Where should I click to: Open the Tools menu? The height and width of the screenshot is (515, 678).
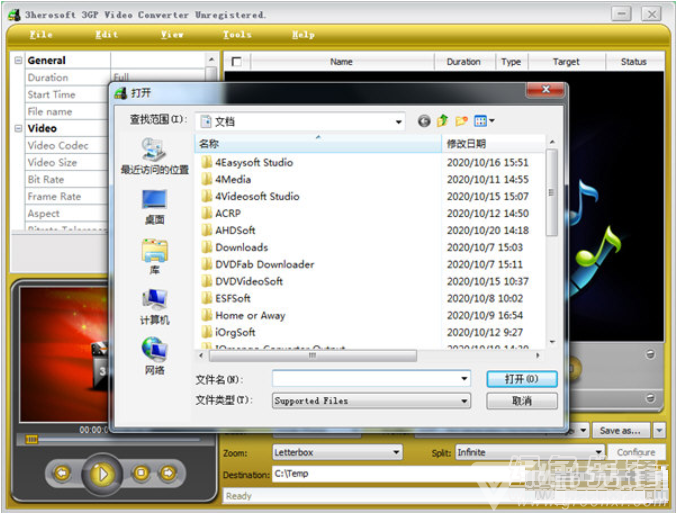tap(237, 34)
